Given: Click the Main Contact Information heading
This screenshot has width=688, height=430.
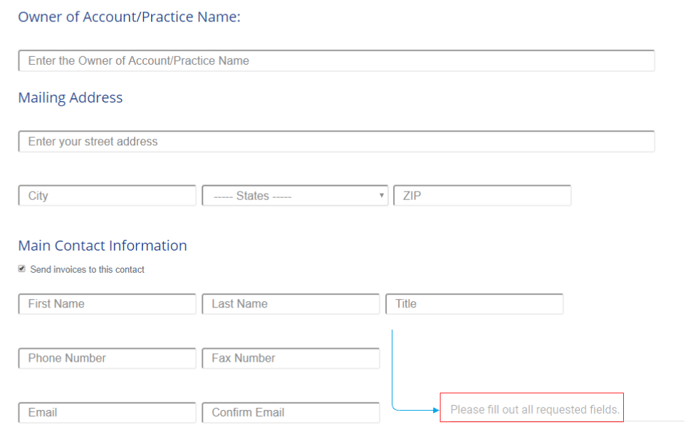Looking at the screenshot, I should coord(102,246).
